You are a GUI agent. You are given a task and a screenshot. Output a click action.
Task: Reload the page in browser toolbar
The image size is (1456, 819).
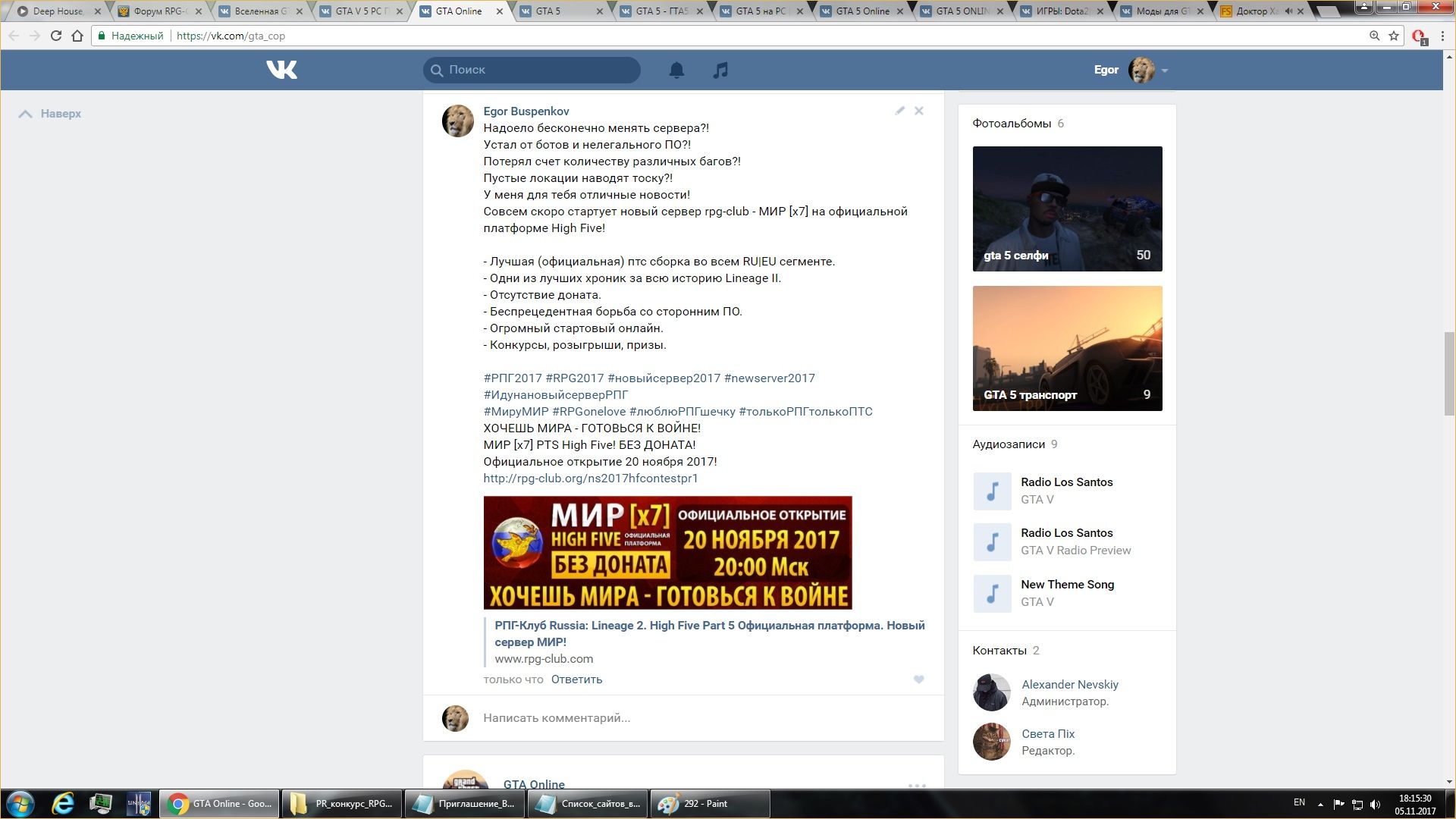(55, 36)
